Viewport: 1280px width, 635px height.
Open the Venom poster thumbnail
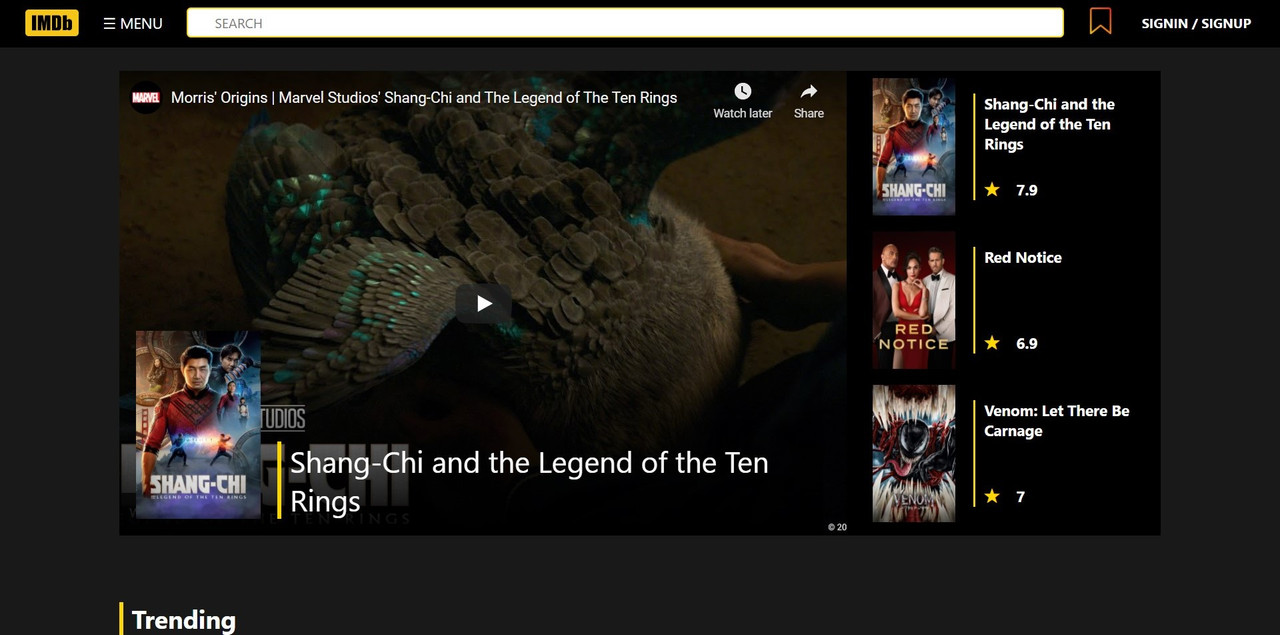click(914, 453)
